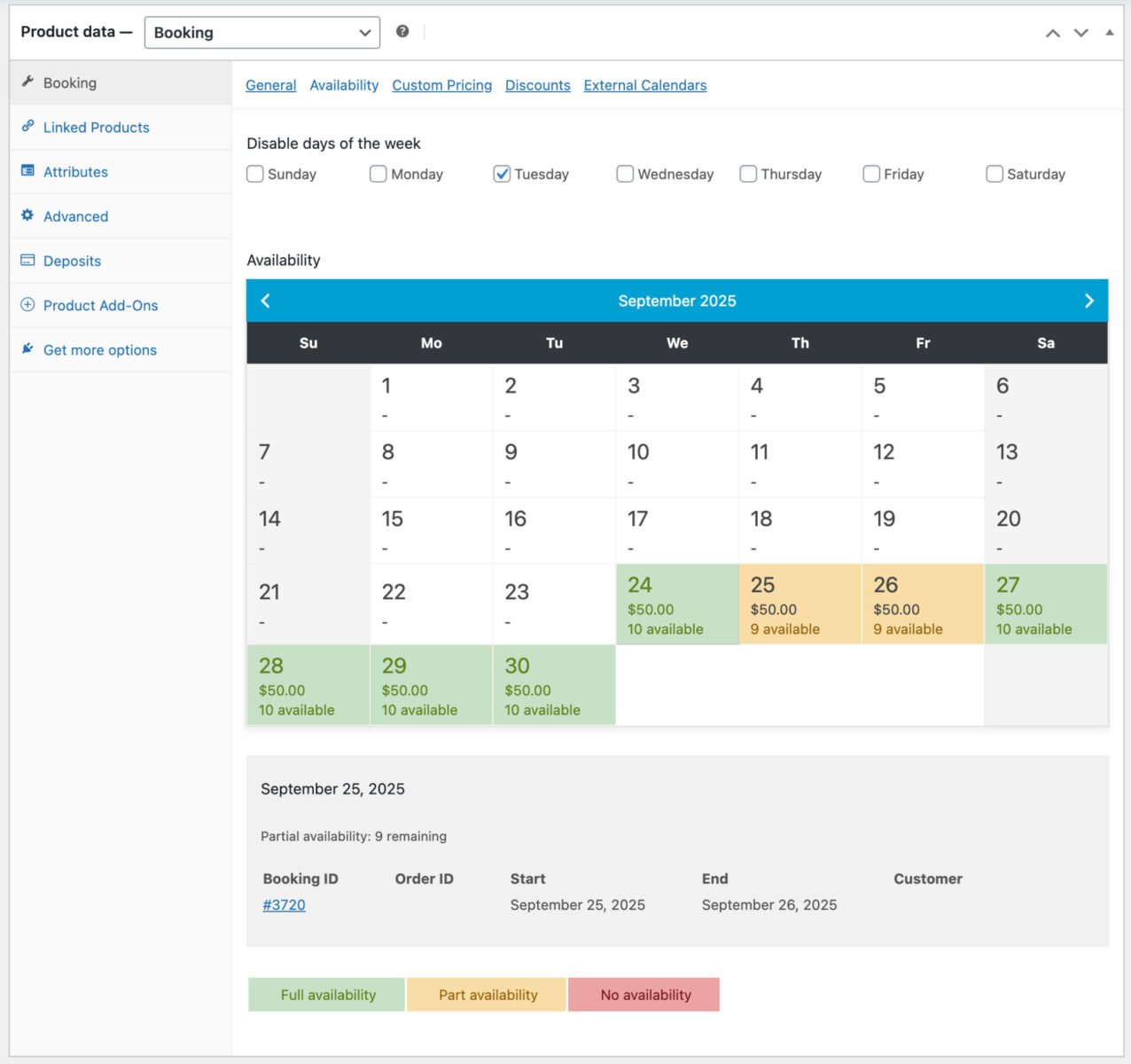Go to Custom Pricing section link
Screen dimensions: 1131x1064
point(441,85)
